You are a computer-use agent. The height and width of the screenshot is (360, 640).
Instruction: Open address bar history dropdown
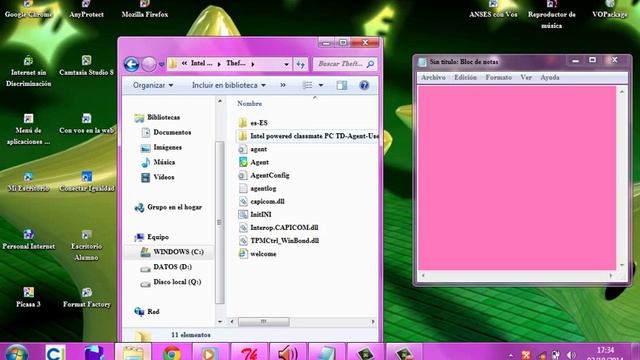click(286, 64)
